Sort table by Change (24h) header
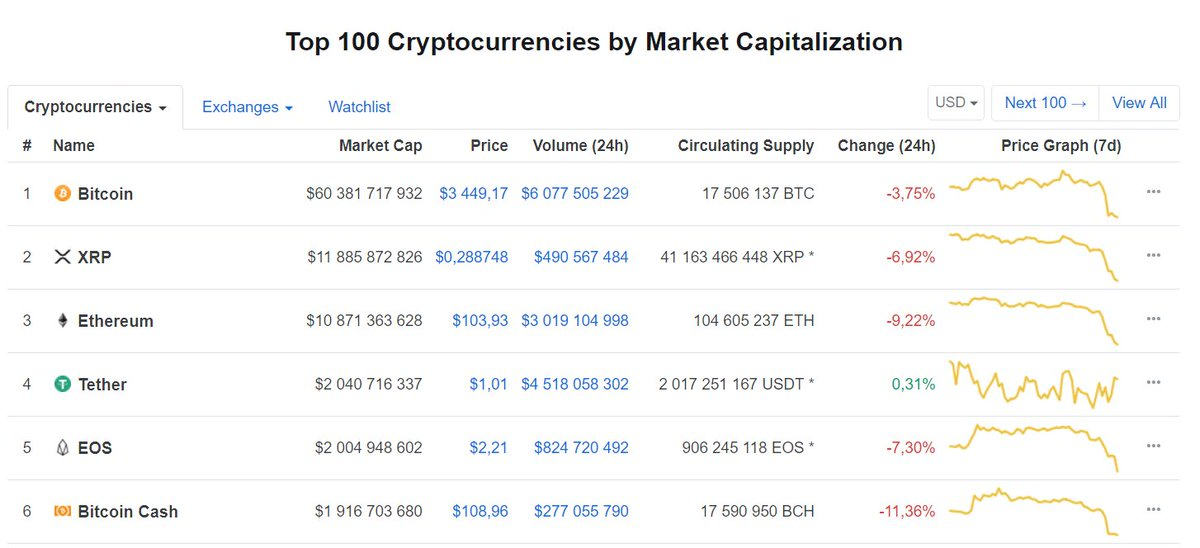The width and height of the screenshot is (1200, 548). pos(886,146)
